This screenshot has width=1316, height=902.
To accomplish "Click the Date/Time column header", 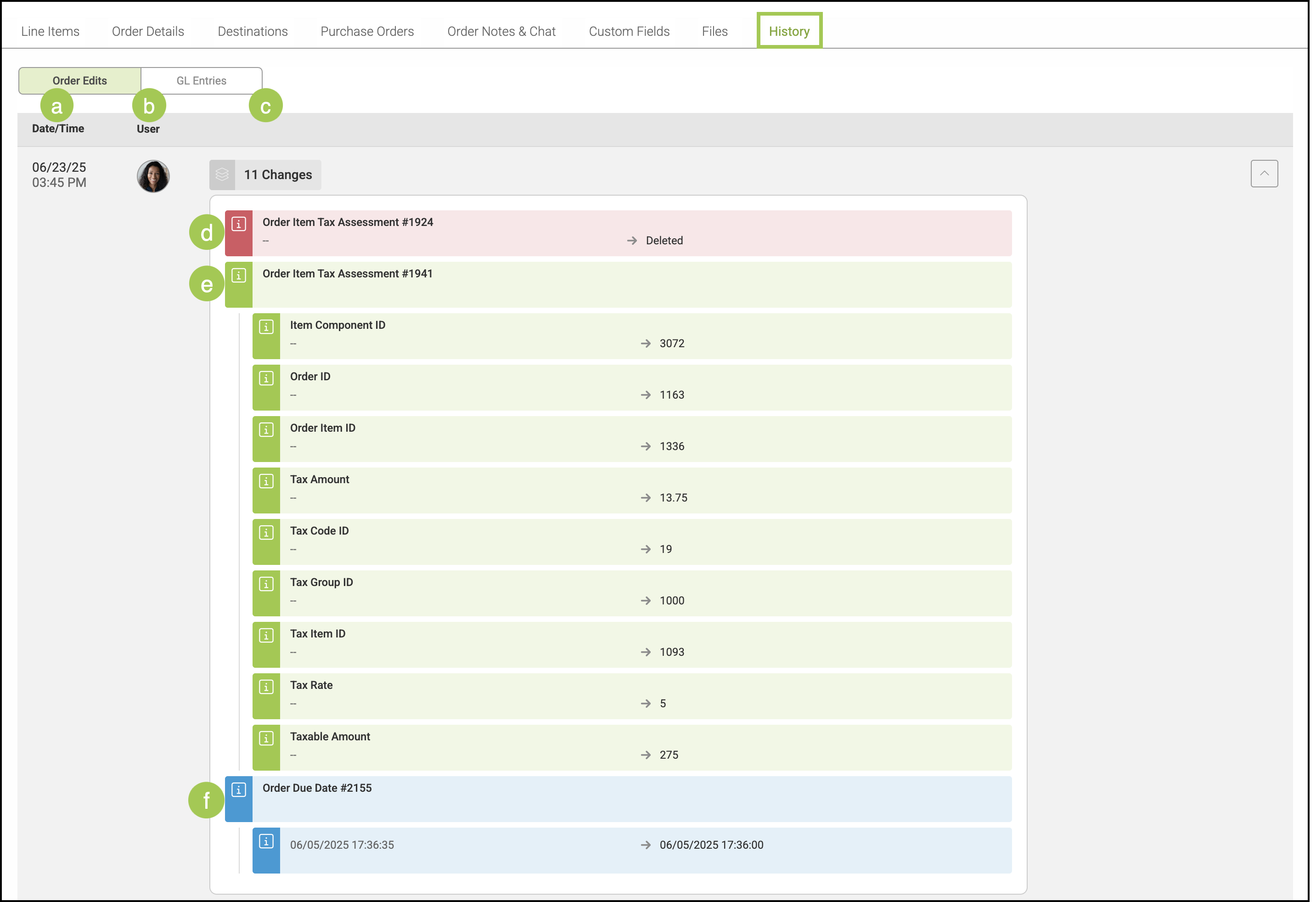I will click(x=58, y=129).
